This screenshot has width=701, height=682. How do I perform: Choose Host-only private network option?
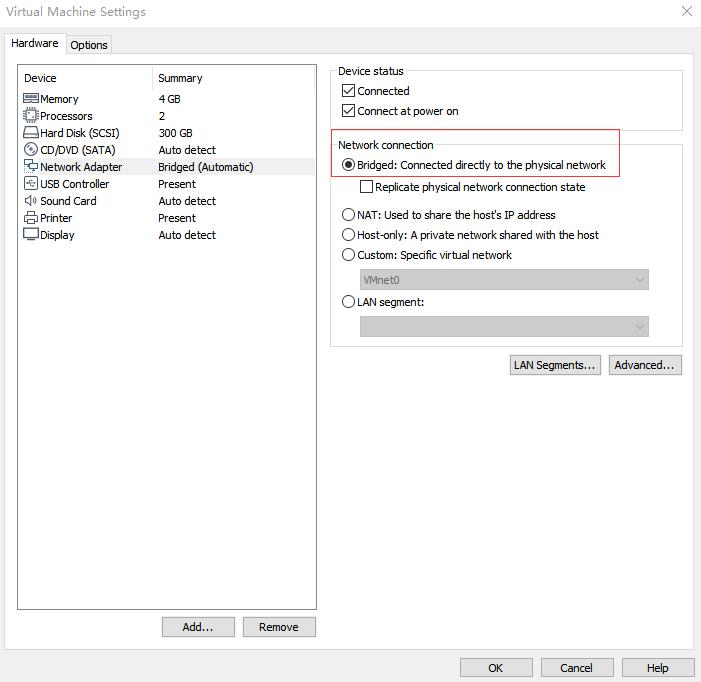[x=348, y=235]
